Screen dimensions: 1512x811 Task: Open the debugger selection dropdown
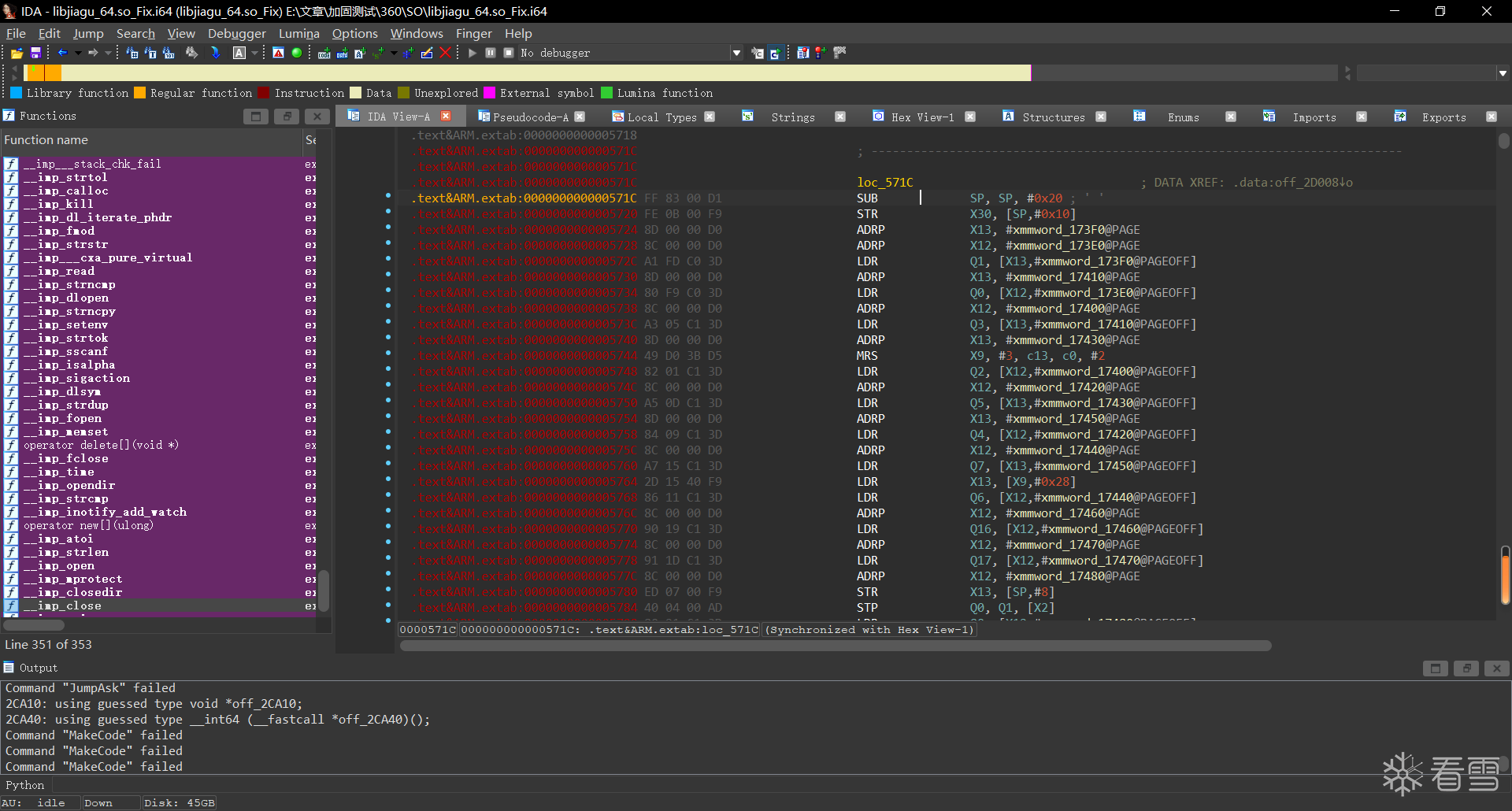(x=736, y=53)
